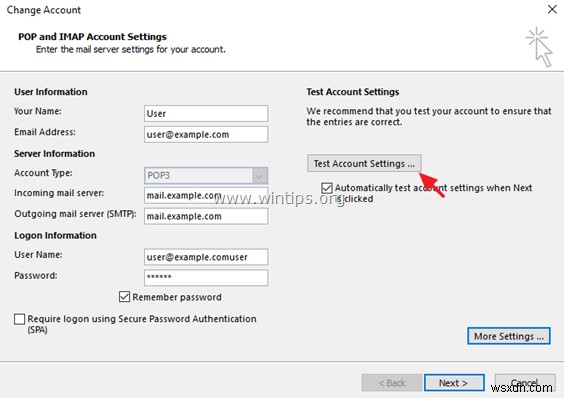Cancel the Change Account dialog
564x398 pixels.
pos(525,383)
